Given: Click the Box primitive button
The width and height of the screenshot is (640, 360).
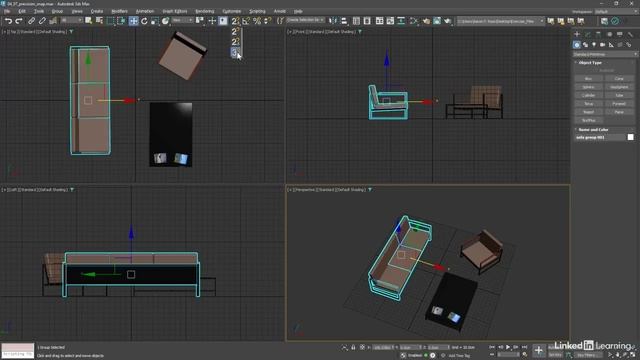Looking at the screenshot, I should (x=588, y=78).
